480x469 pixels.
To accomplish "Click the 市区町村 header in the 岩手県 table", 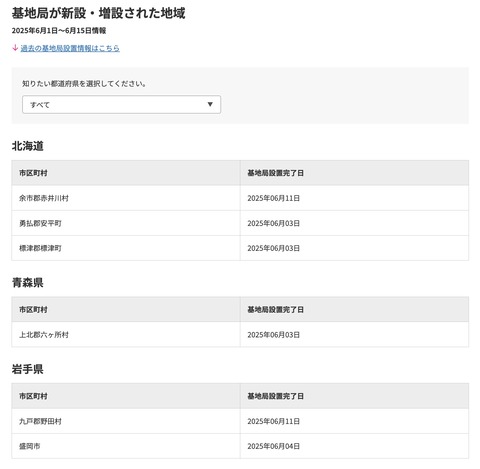I will click(x=126, y=396).
